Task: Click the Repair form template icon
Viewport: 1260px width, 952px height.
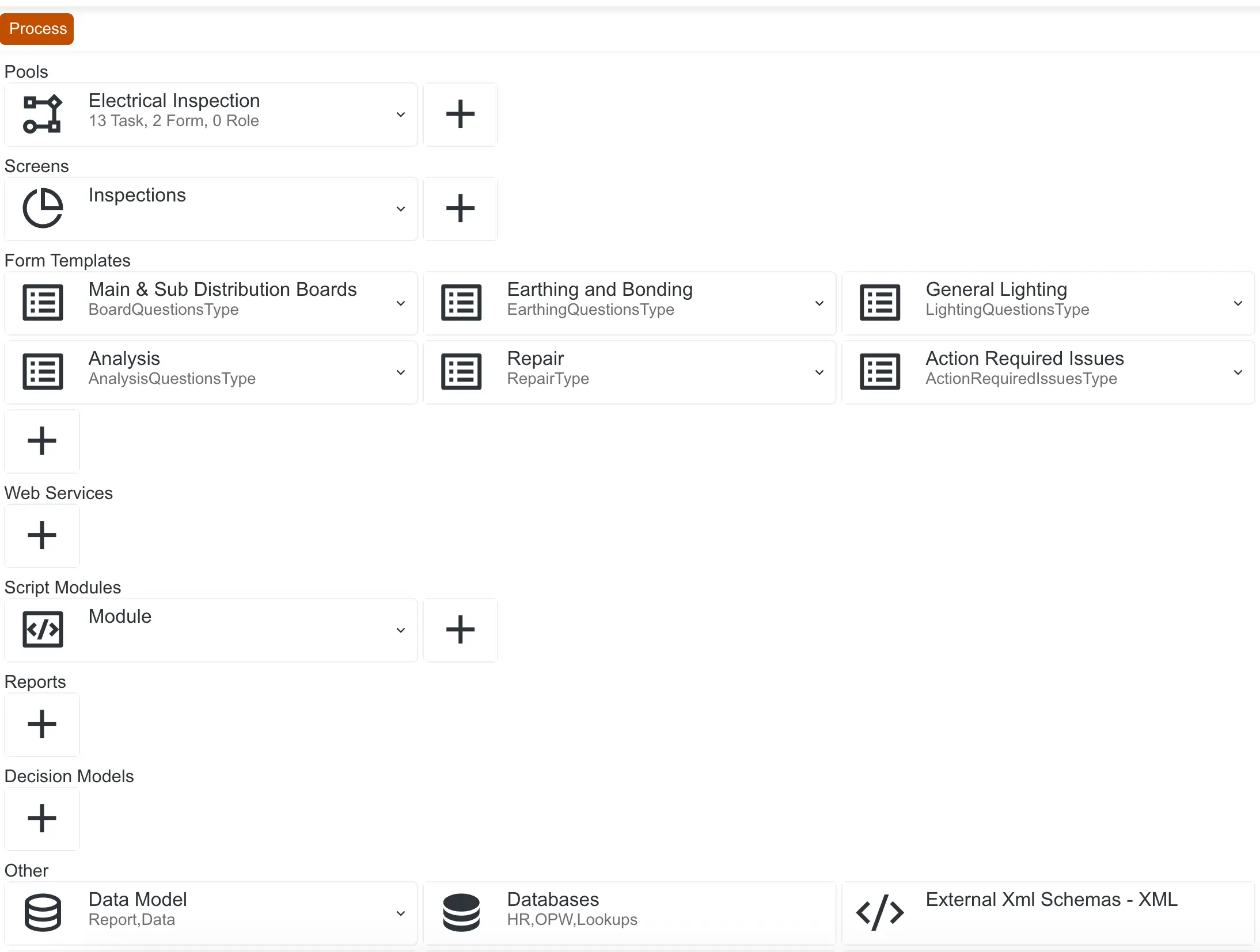Action: [461, 371]
